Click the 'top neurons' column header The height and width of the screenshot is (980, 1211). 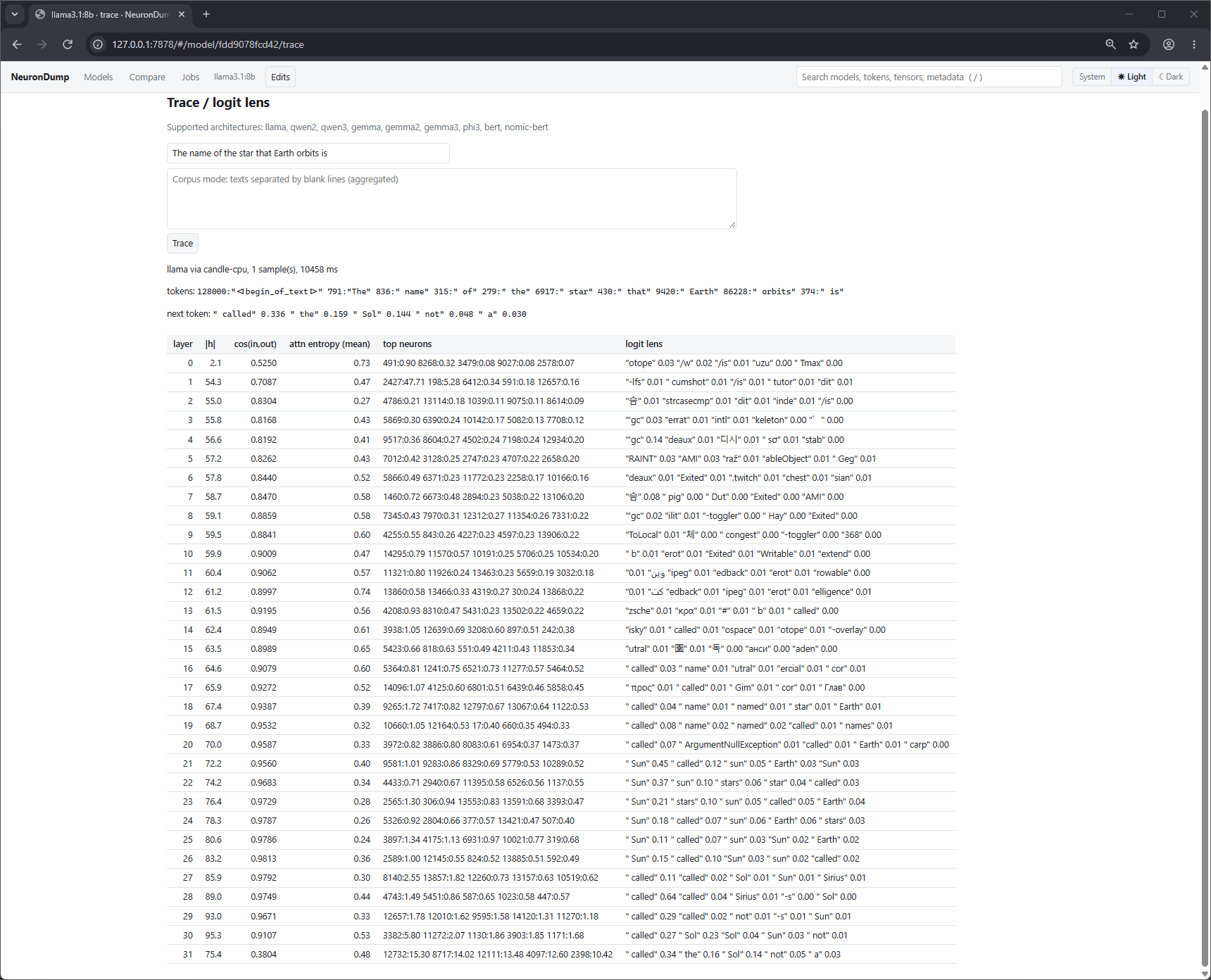coord(407,344)
